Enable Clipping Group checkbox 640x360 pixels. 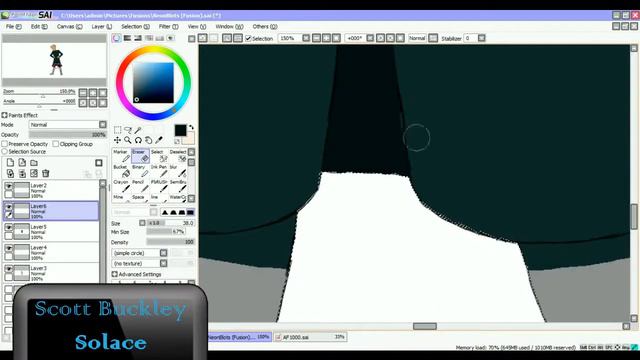point(56,144)
